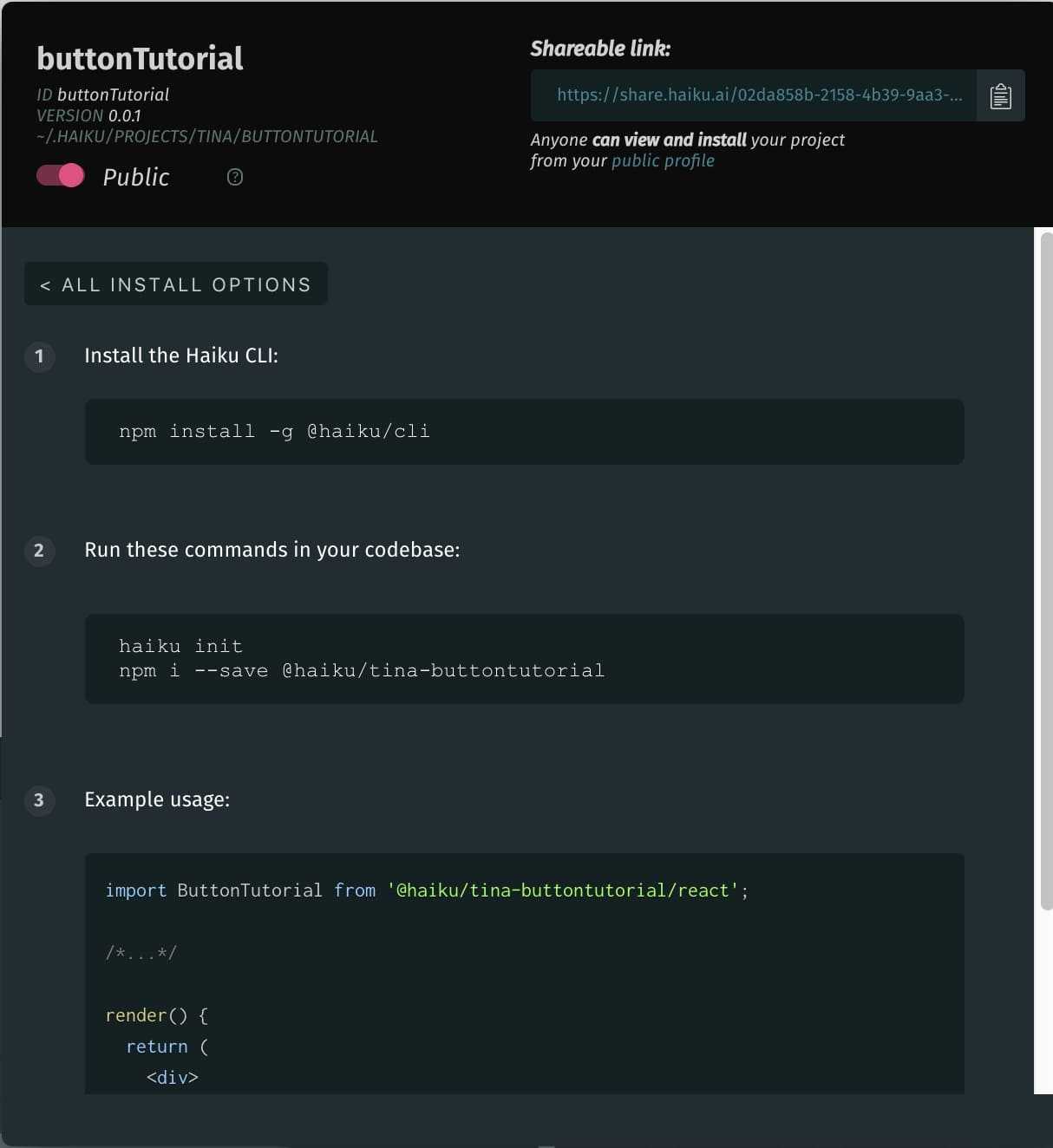Click the Install the Haiku CLI heading
Viewport: 1053px width, 1148px height.
tap(181, 355)
